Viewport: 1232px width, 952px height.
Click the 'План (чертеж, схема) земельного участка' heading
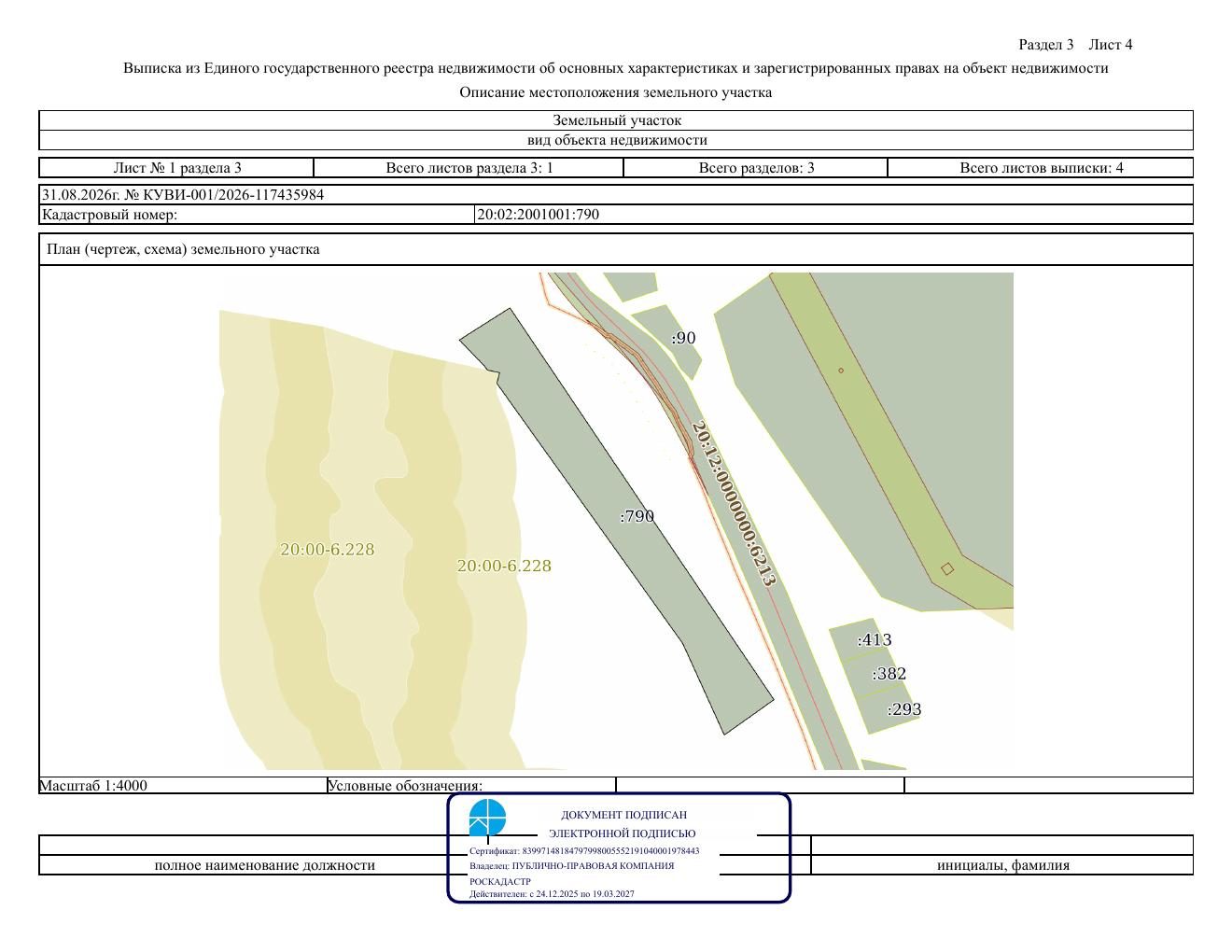coord(183,249)
